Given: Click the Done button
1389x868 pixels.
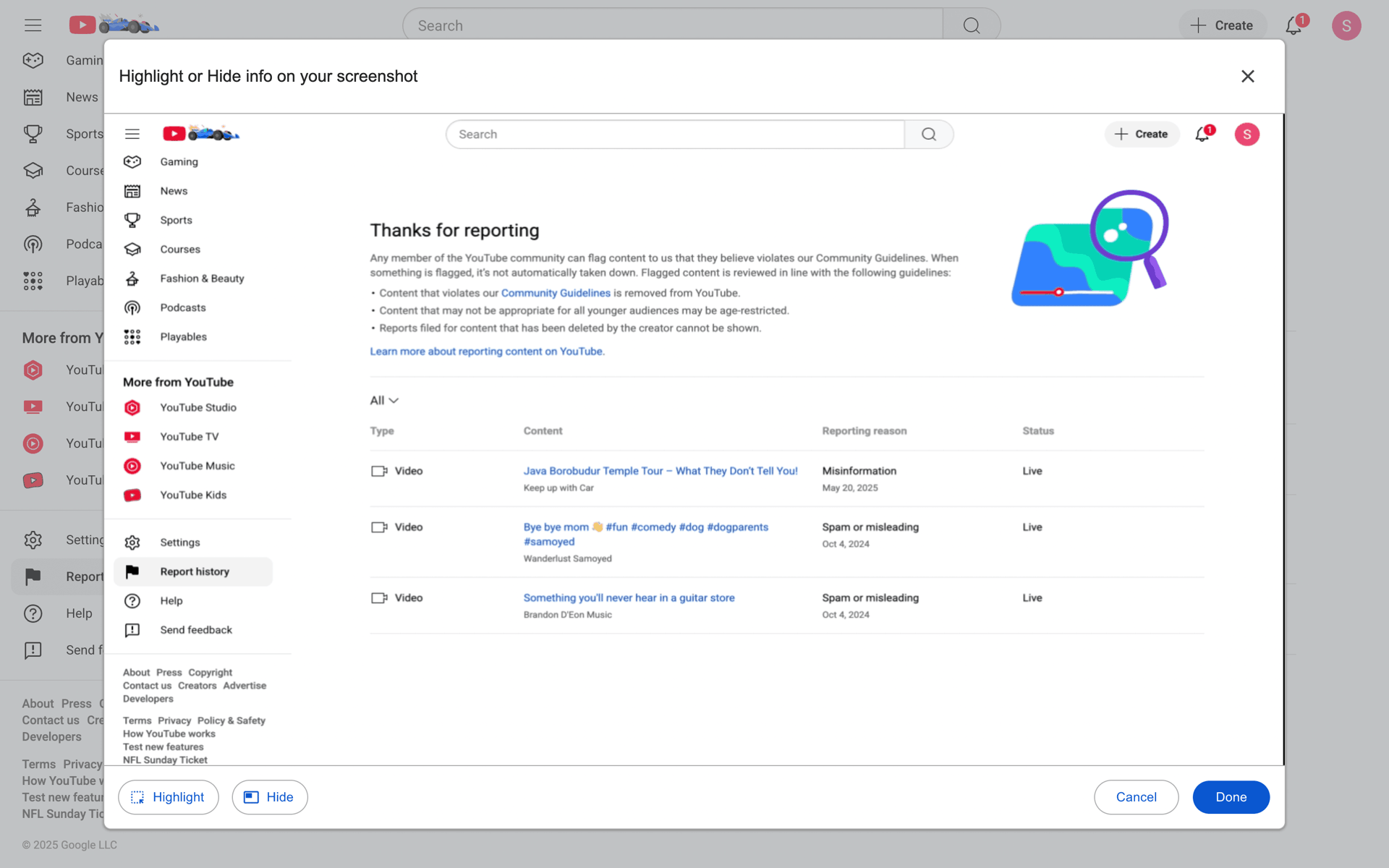Looking at the screenshot, I should [1231, 797].
